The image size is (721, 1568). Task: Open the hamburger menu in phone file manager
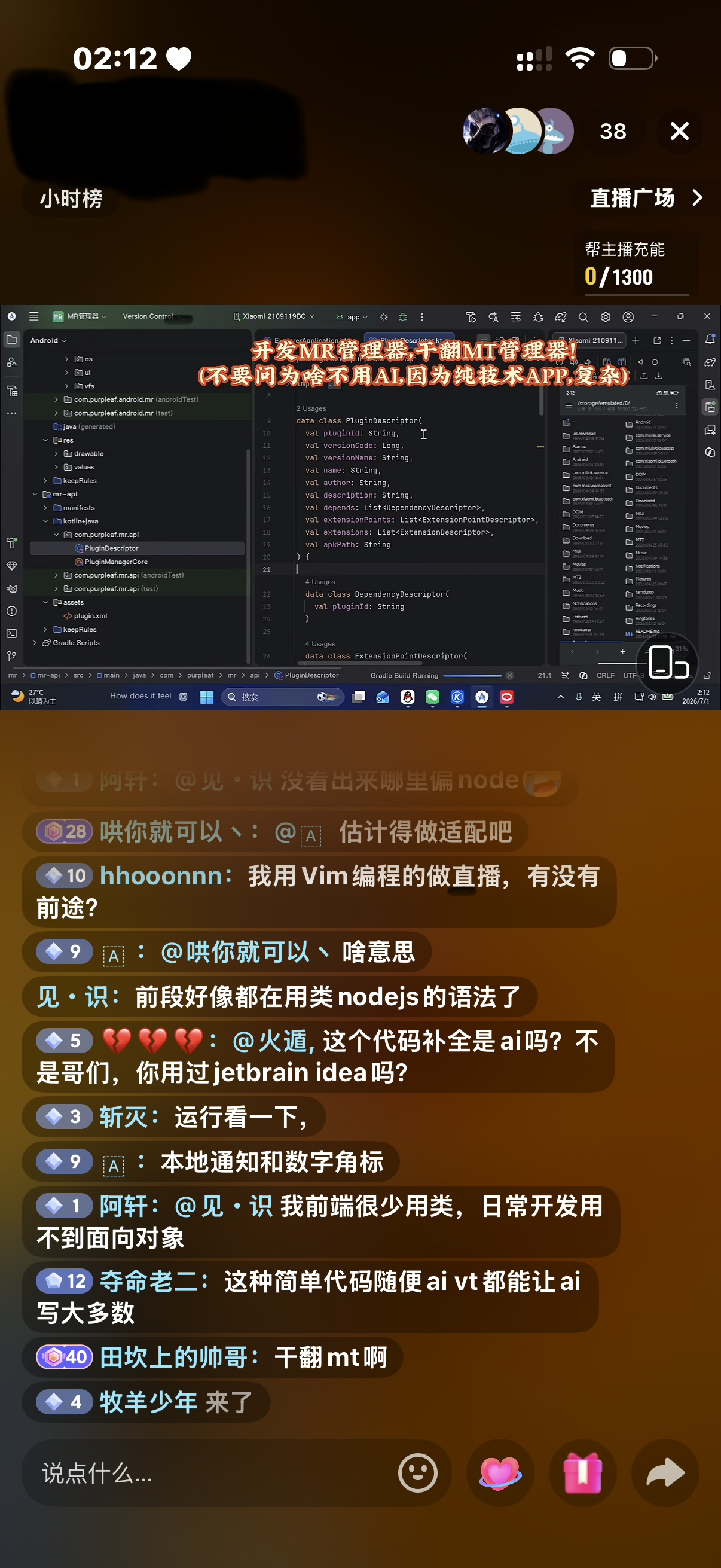tap(569, 405)
